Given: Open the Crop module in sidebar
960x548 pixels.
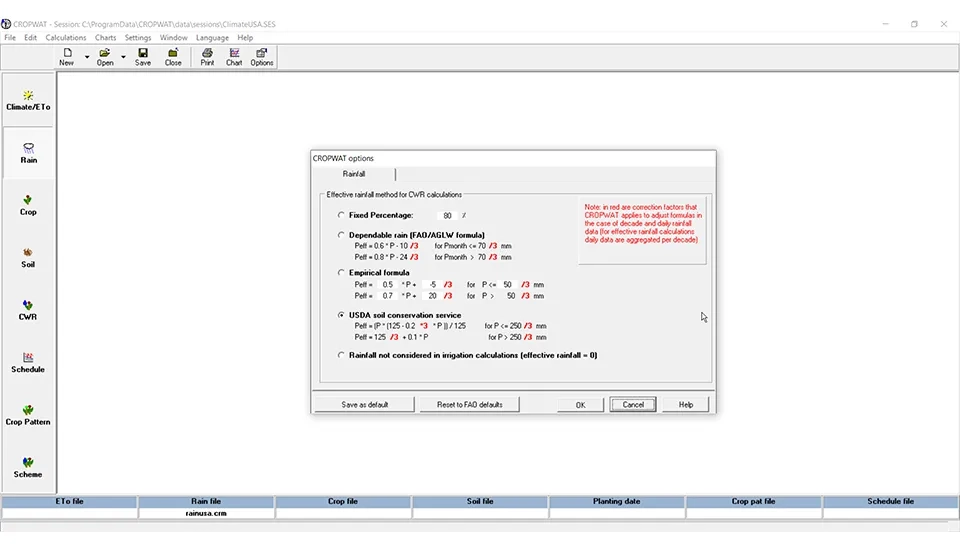Looking at the screenshot, I should point(28,205).
